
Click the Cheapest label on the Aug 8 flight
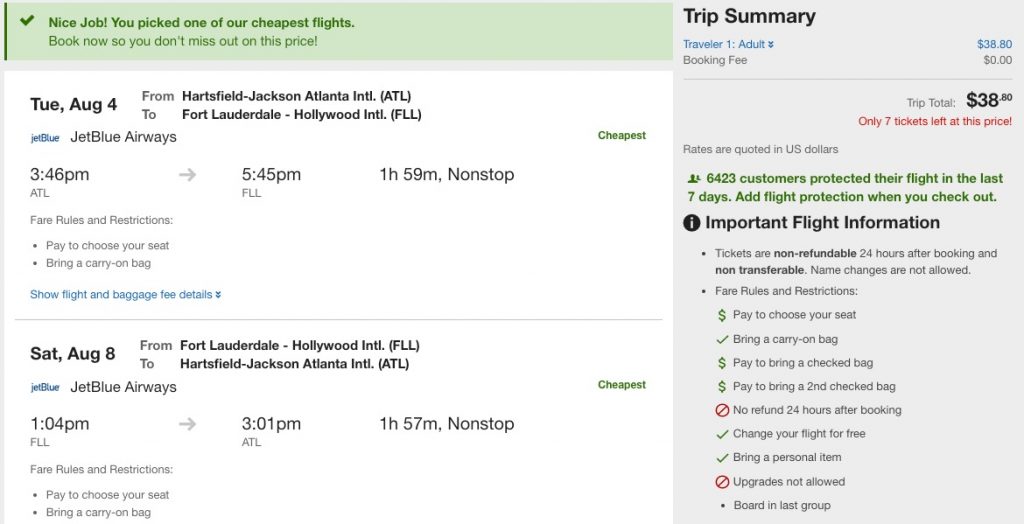point(622,385)
